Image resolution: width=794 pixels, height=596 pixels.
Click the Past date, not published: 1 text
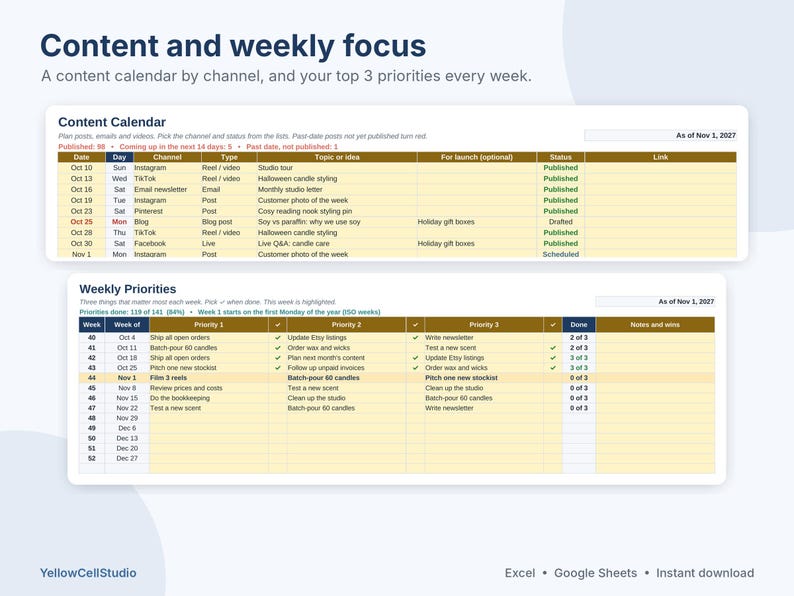(292, 147)
